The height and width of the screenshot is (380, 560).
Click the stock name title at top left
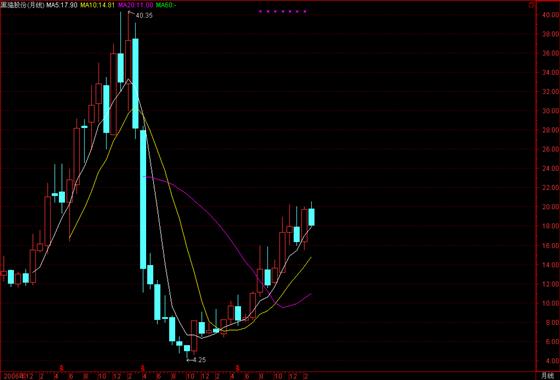tap(23, 5)
